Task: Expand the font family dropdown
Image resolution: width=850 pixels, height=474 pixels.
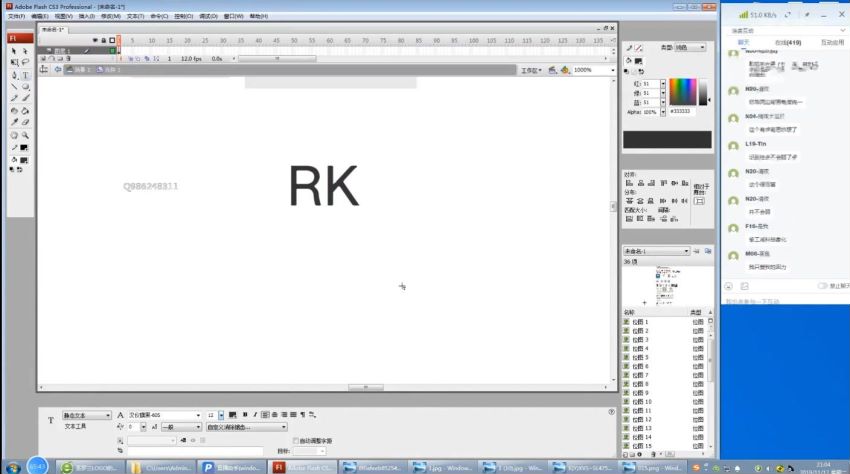Action: (x=165, y=415)
